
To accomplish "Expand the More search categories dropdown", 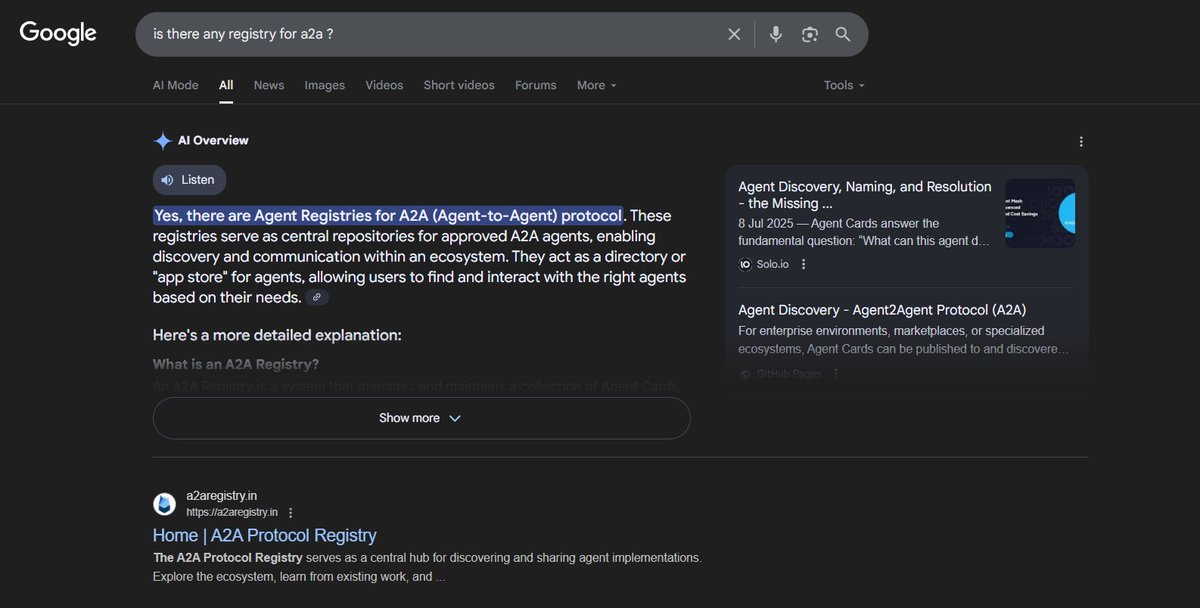I will pyautogui.click(x=597, y=85).
